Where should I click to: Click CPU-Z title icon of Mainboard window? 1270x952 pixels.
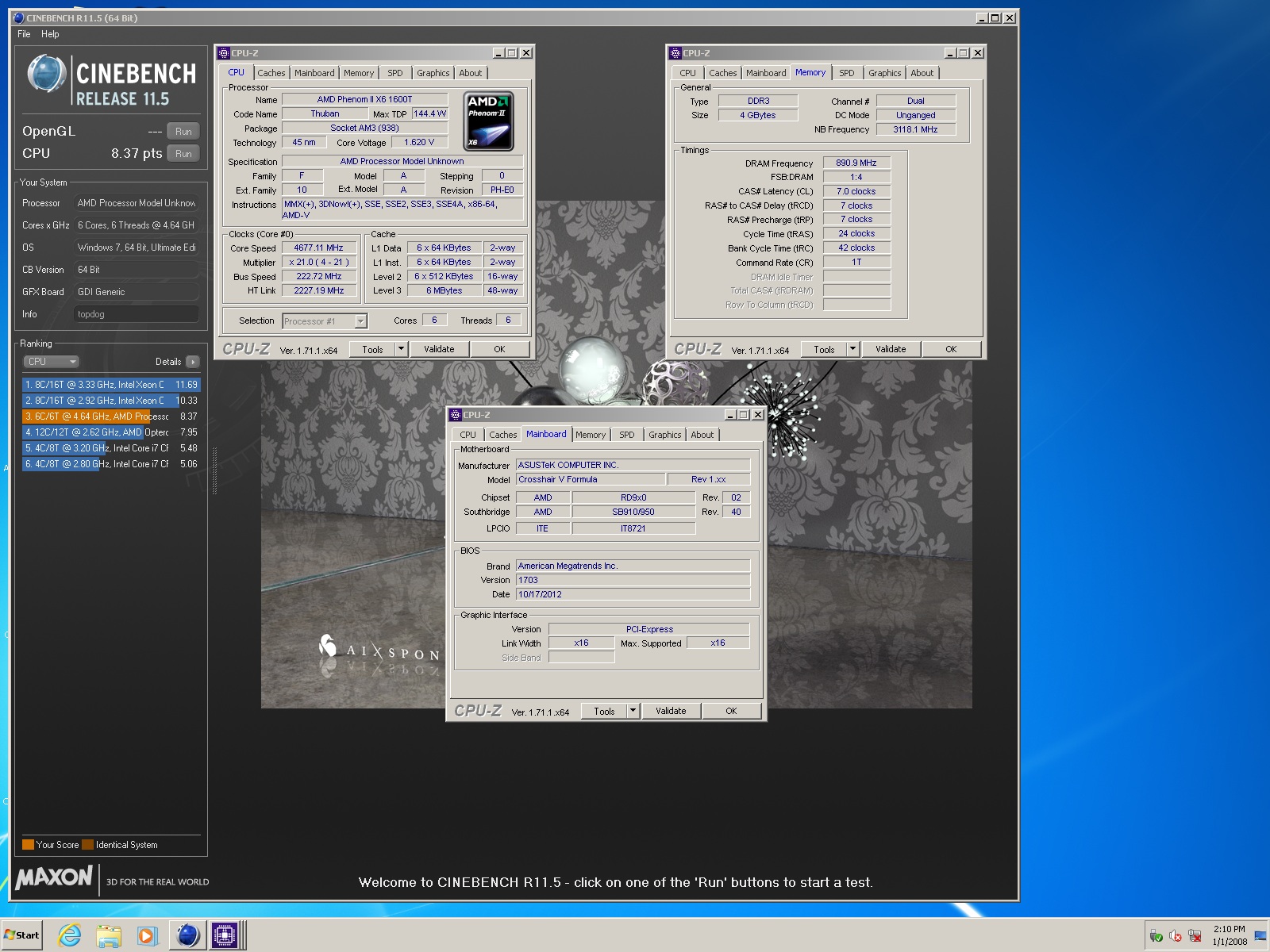[x=456, y=415]
